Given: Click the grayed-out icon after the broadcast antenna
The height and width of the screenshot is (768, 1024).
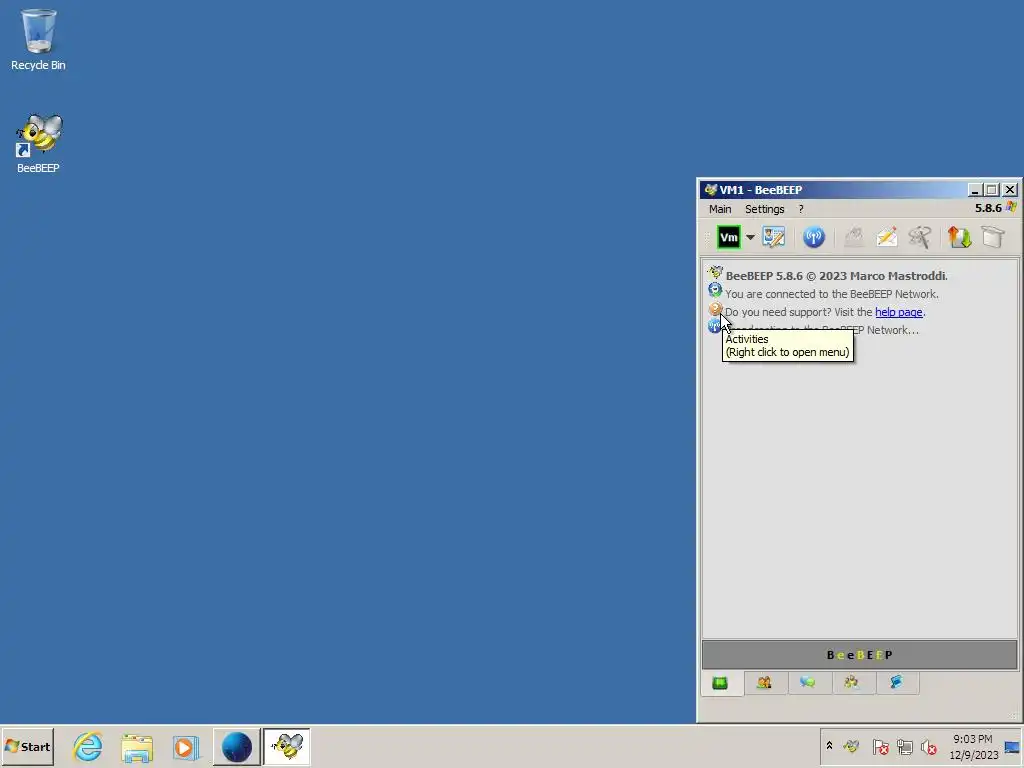Looking at the screenshot, I should pyautogui.click(x=854, y=237).
